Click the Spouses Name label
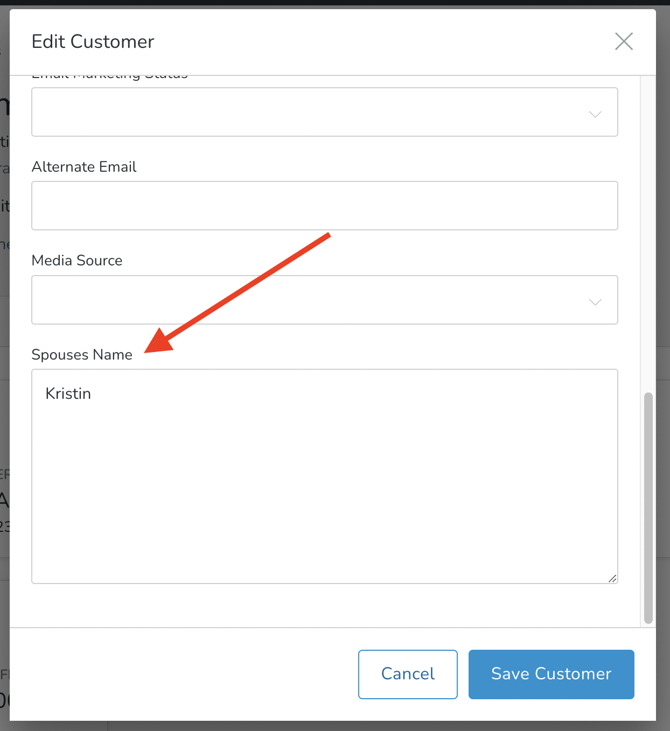 pyautogui.click(x=82, y=354)
